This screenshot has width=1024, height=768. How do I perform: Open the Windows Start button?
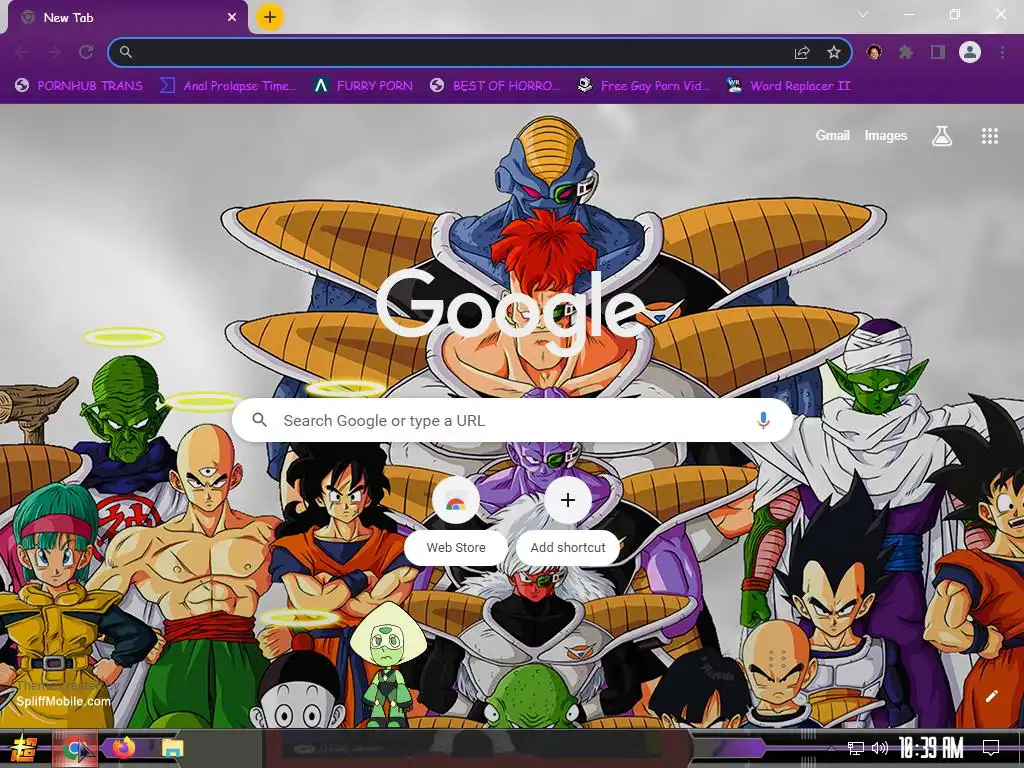[x=24, y=748]
